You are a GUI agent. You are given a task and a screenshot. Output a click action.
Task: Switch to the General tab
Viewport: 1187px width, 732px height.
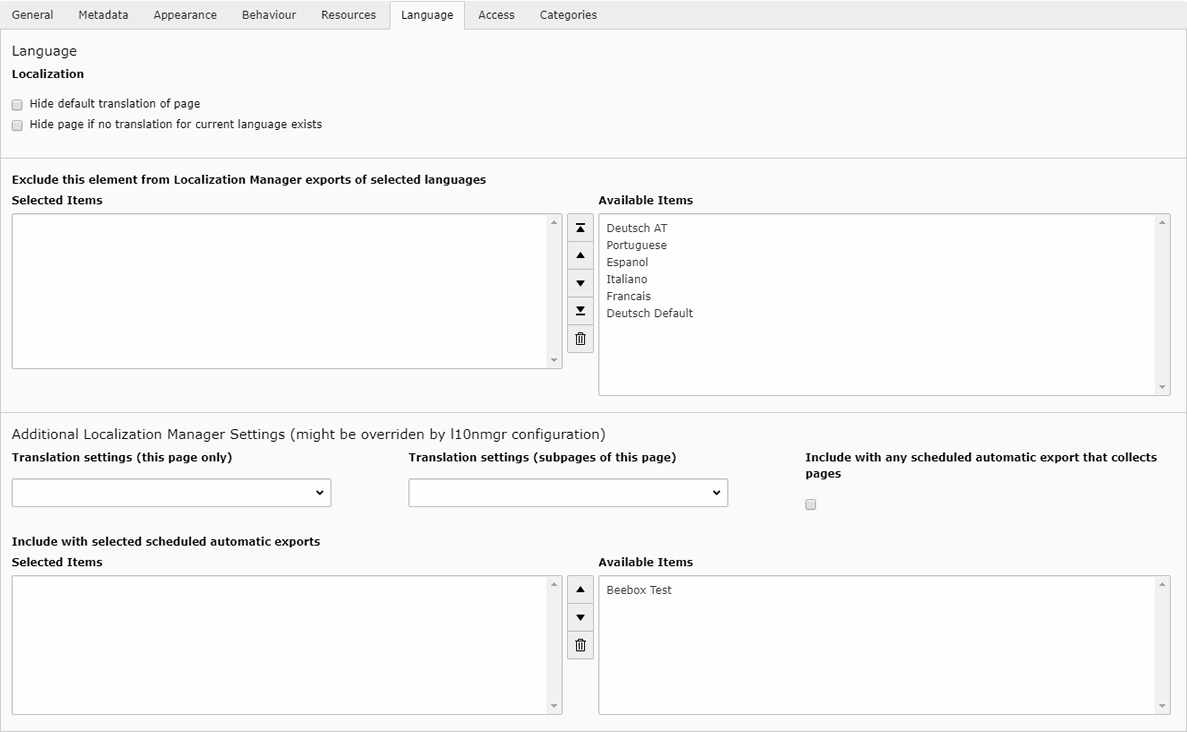point(32,15)
